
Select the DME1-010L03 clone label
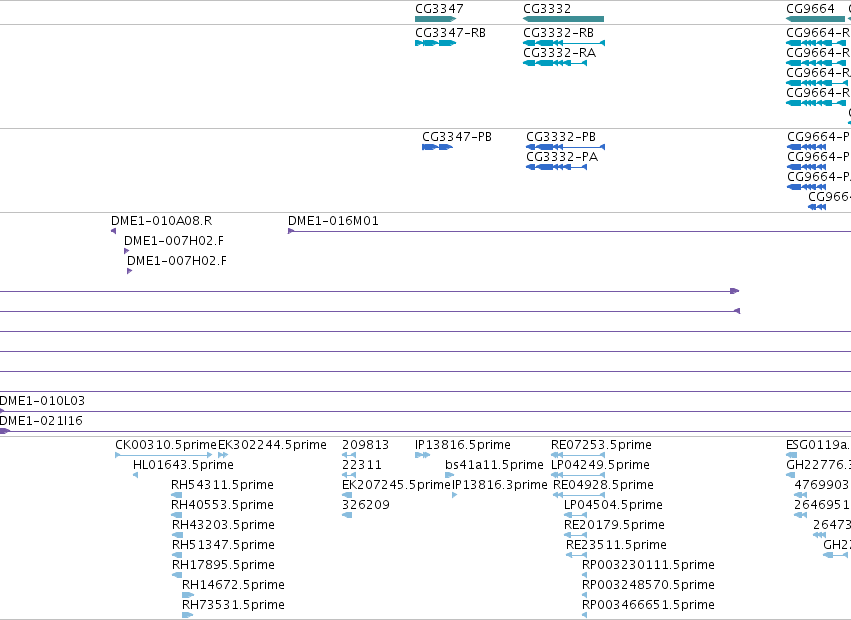coord(42,401)
